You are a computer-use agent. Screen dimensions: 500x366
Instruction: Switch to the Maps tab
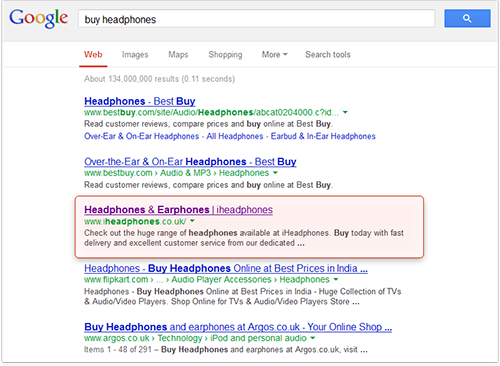178,54
